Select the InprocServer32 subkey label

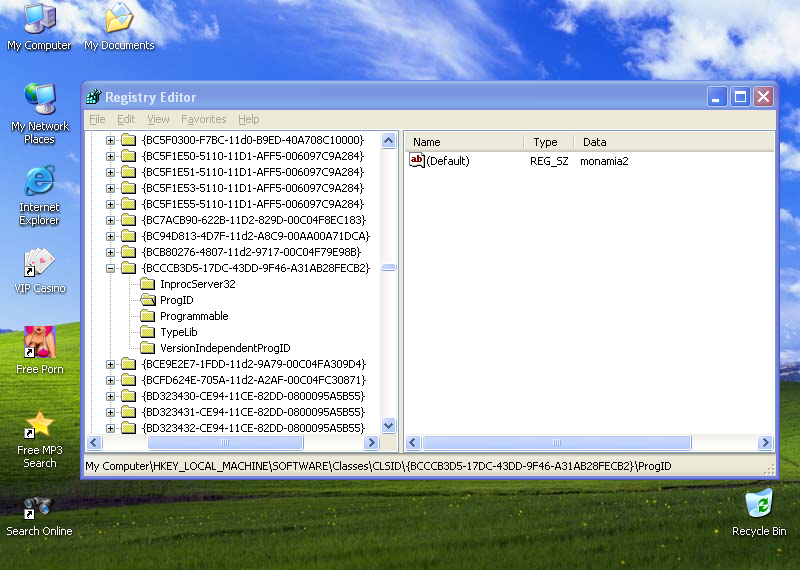coord(198,284)
